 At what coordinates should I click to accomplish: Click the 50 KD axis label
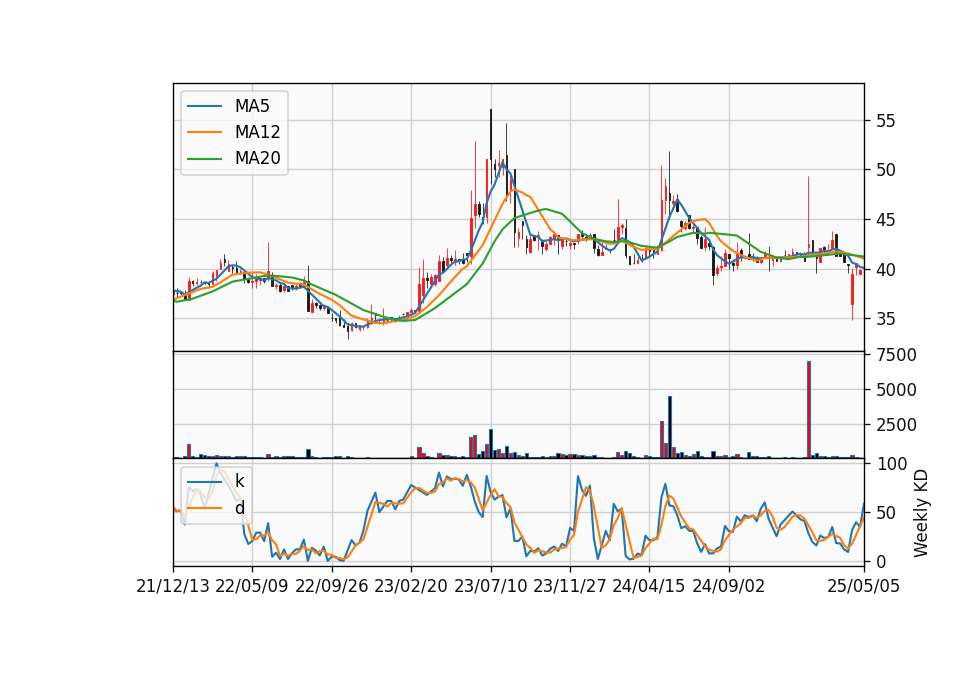point(885,513)
